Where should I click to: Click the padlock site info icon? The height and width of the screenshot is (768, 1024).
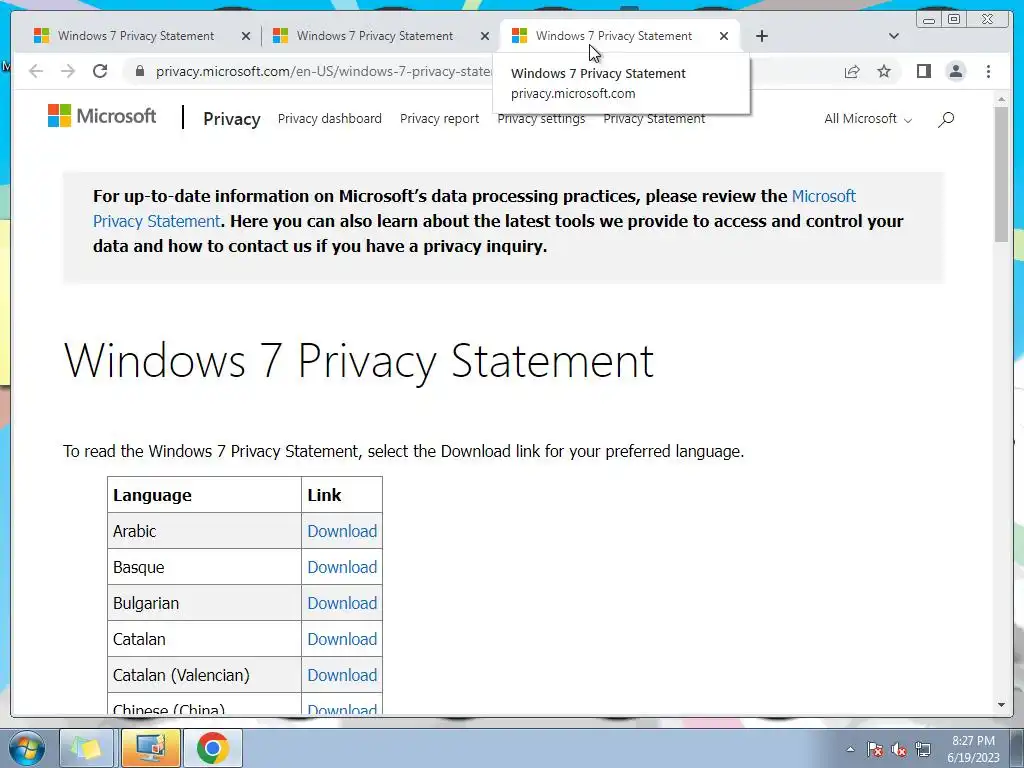(x=139, y=71)
